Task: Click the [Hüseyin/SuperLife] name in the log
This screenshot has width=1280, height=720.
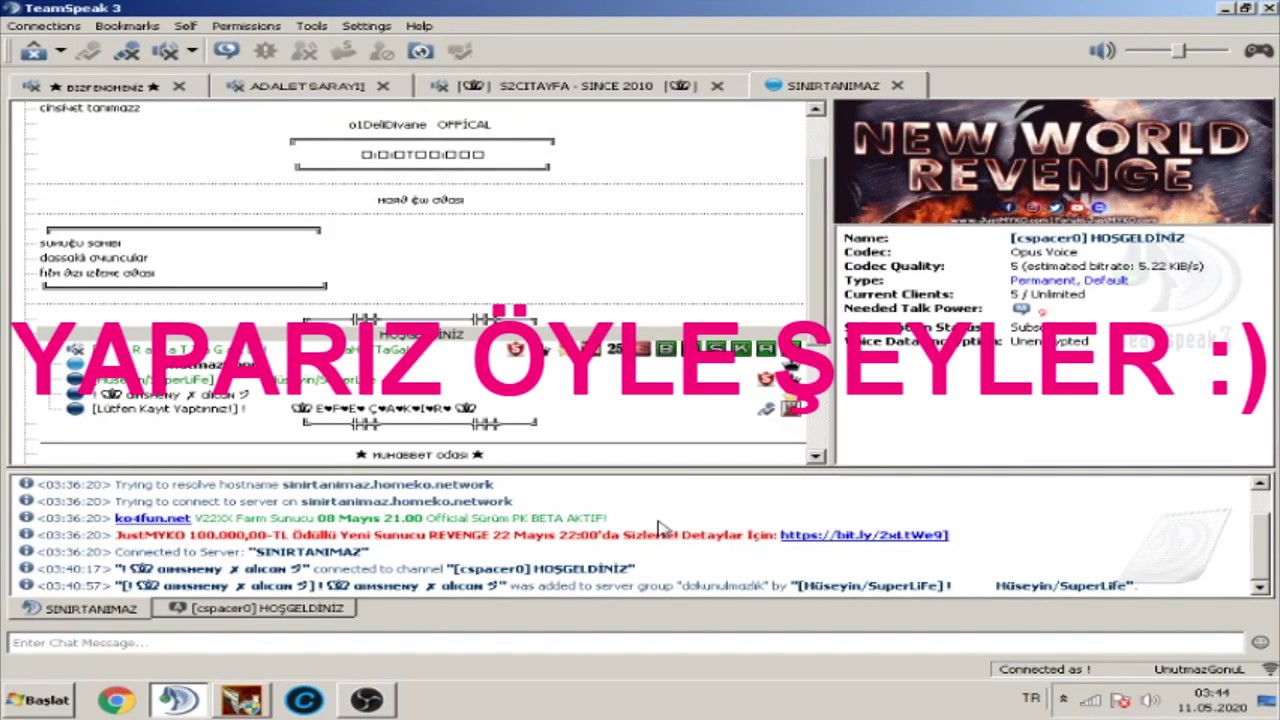Action: coord(868,586)
